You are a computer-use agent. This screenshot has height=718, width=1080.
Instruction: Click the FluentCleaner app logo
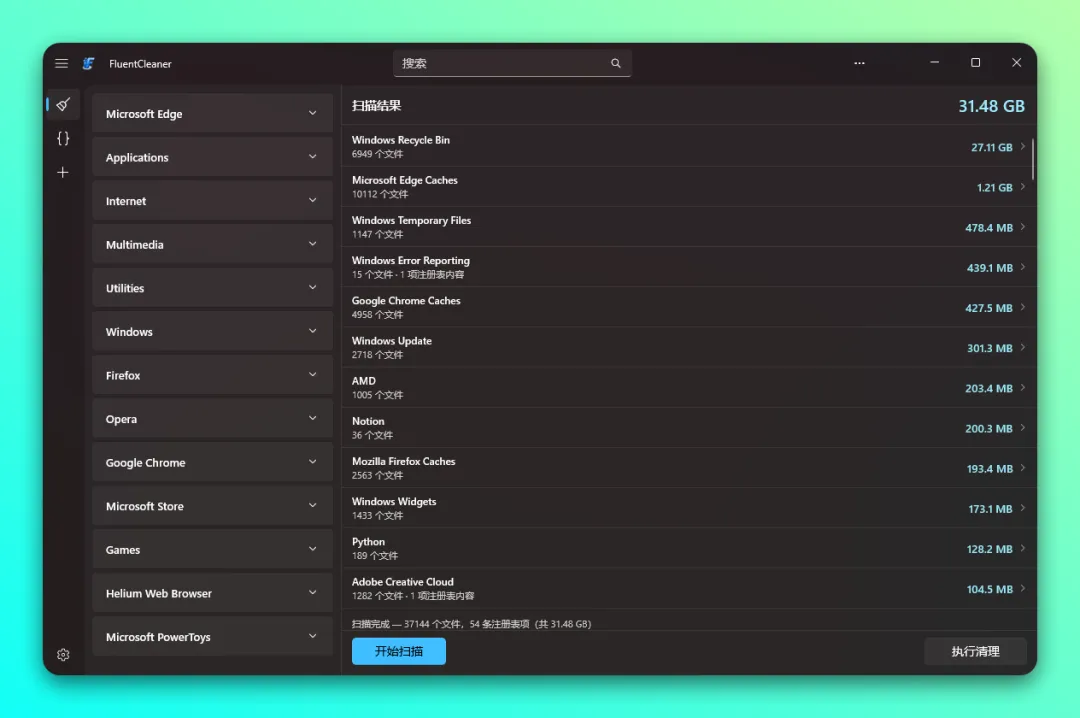point(88,63)
